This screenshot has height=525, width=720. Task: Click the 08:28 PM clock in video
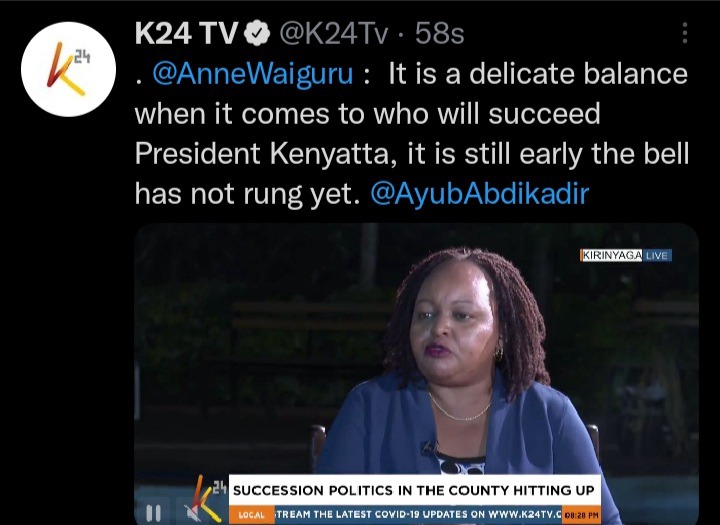582,515
